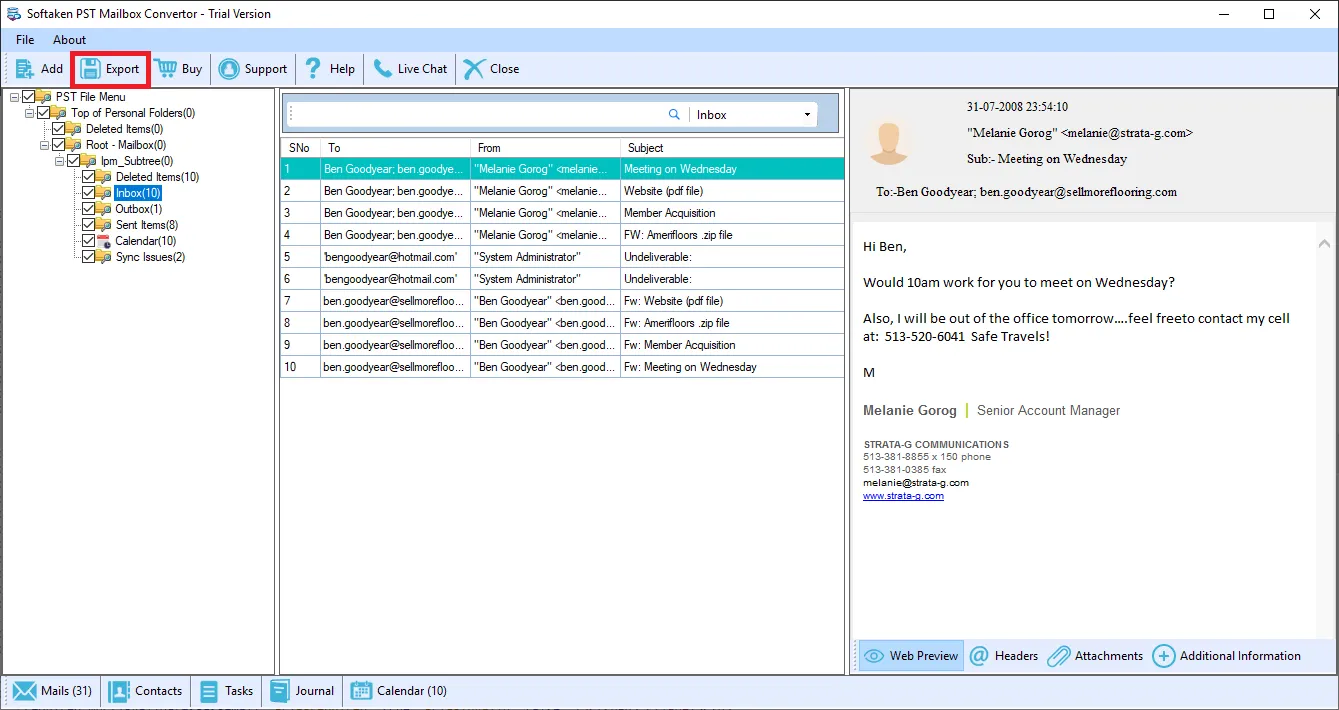This screenshot has width=1339, height=710.
Task: Toggle top-level Deleted Items(0) checkbox
Action: pos(58,129)
